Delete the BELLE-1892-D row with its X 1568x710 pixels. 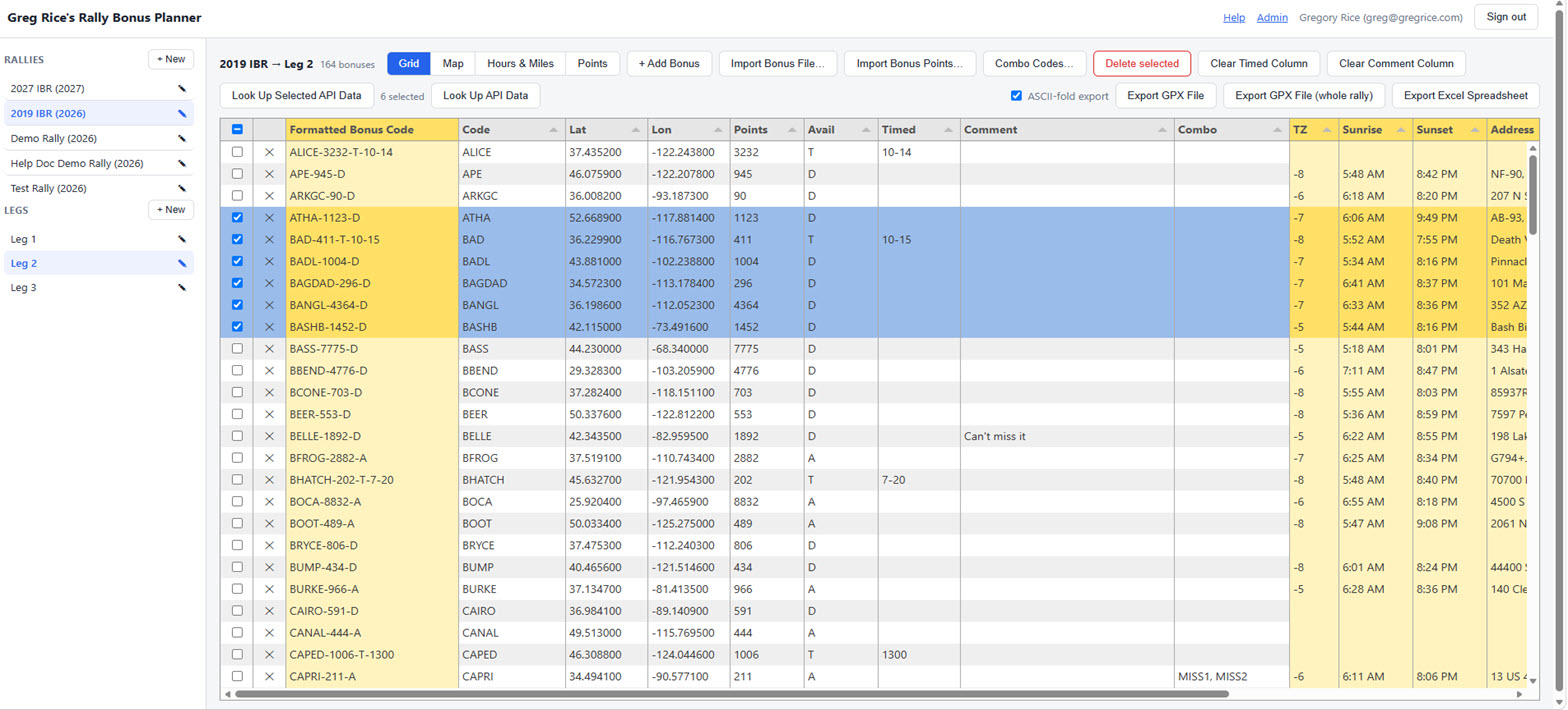click(x=269, y=436)
